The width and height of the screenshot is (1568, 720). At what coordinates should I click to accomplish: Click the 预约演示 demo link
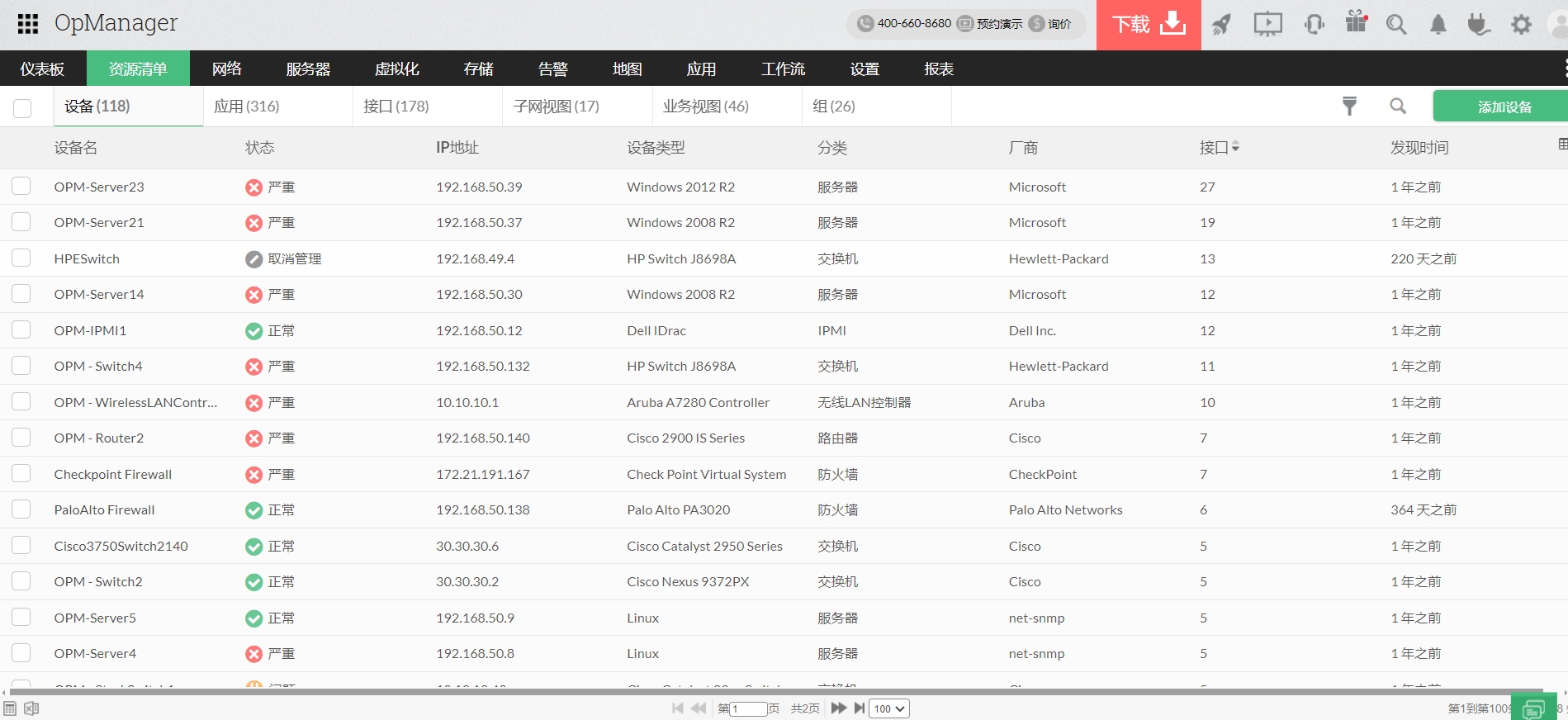pos(999,24)
